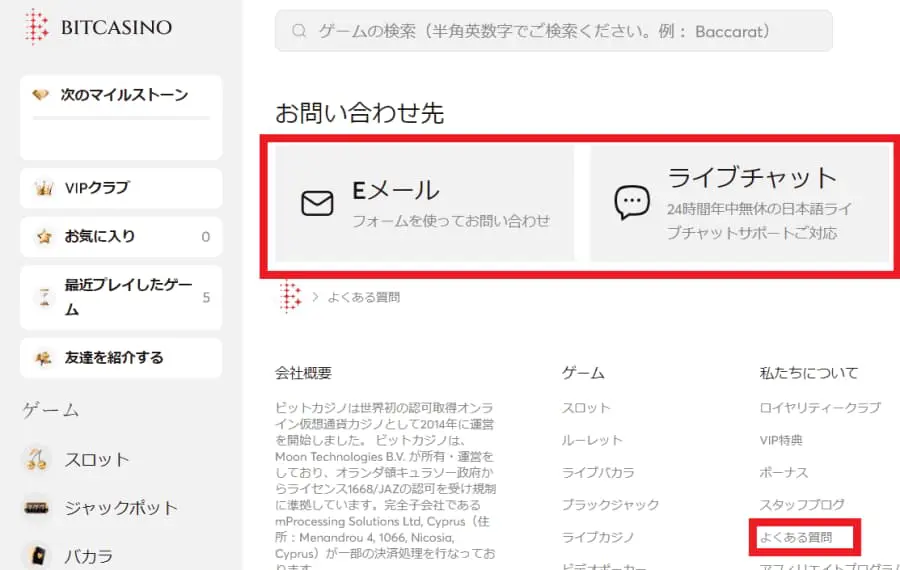Click the favorites star icon
The width and height of the screenshot is (900, 570).
point(44,236)
